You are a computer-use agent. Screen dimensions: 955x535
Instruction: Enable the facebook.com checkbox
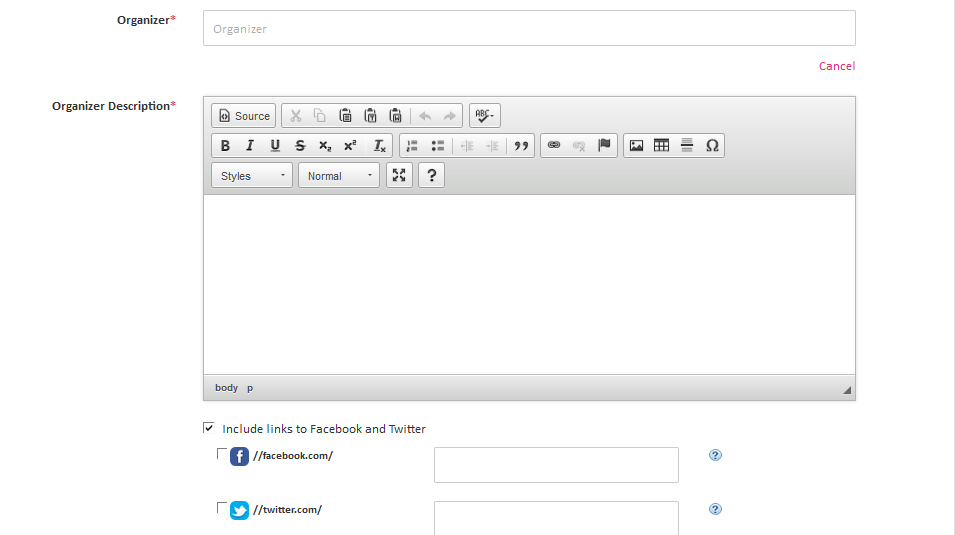[x=222, y=454]
